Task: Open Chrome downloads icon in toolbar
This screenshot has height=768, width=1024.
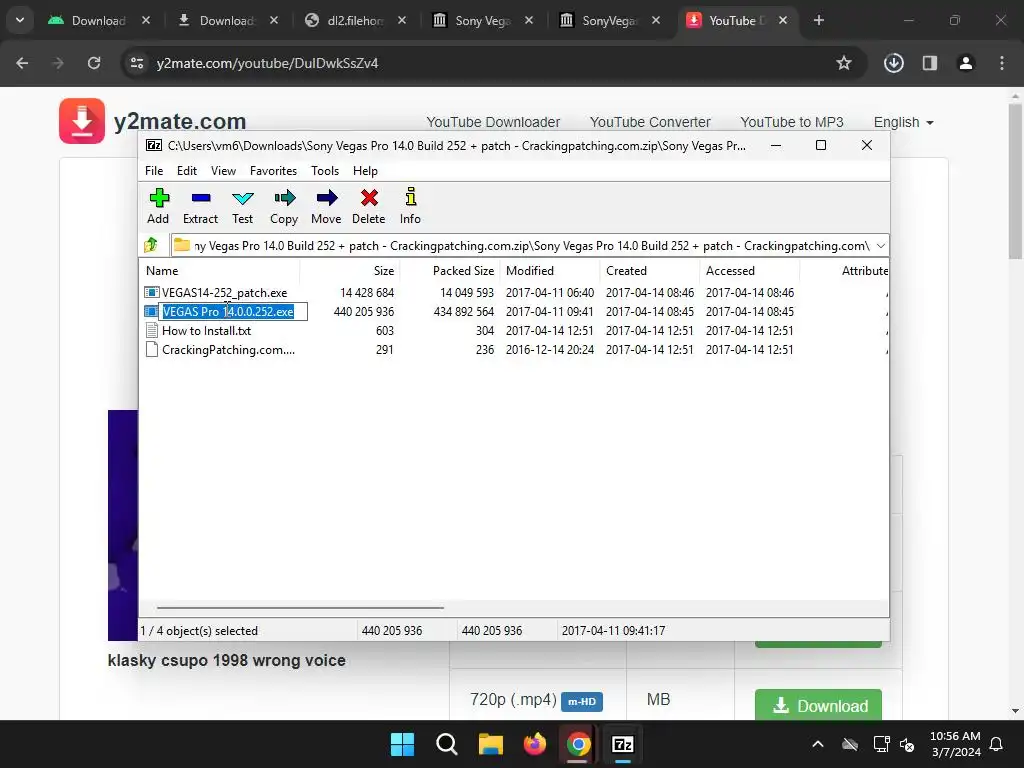Action: pyautogui.click(x=893, y=63)
